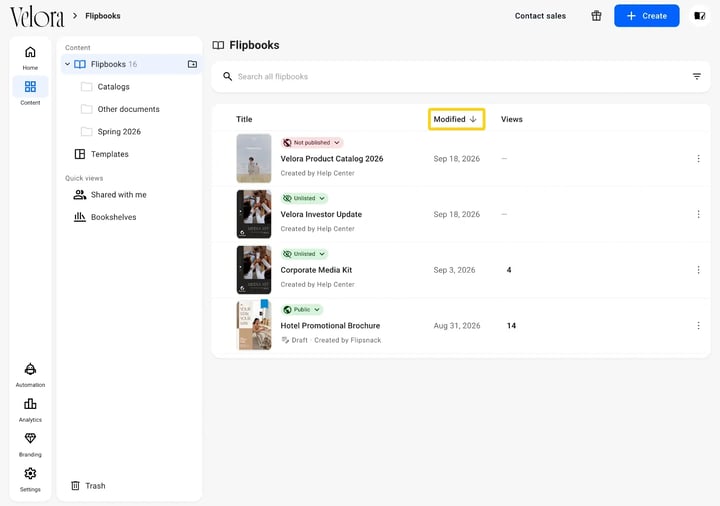Sort by the Modified column
720x506 pixels.
[456, 119]
